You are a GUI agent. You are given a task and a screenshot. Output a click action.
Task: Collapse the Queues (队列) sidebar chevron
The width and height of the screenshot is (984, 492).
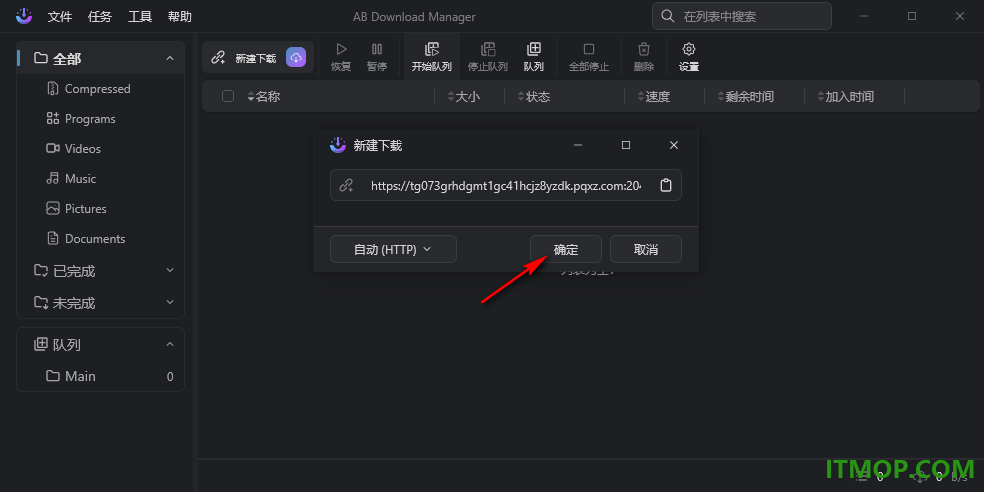[169, 345]
